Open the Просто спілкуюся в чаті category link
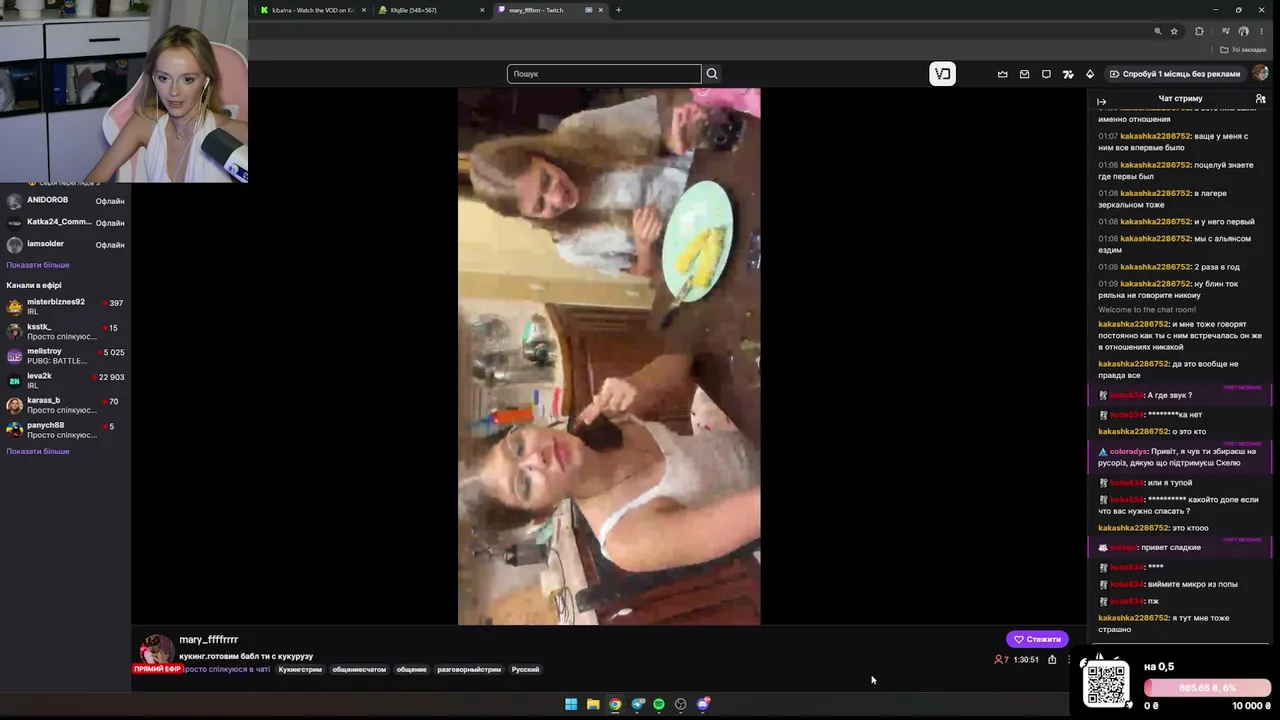 [227, 669]
